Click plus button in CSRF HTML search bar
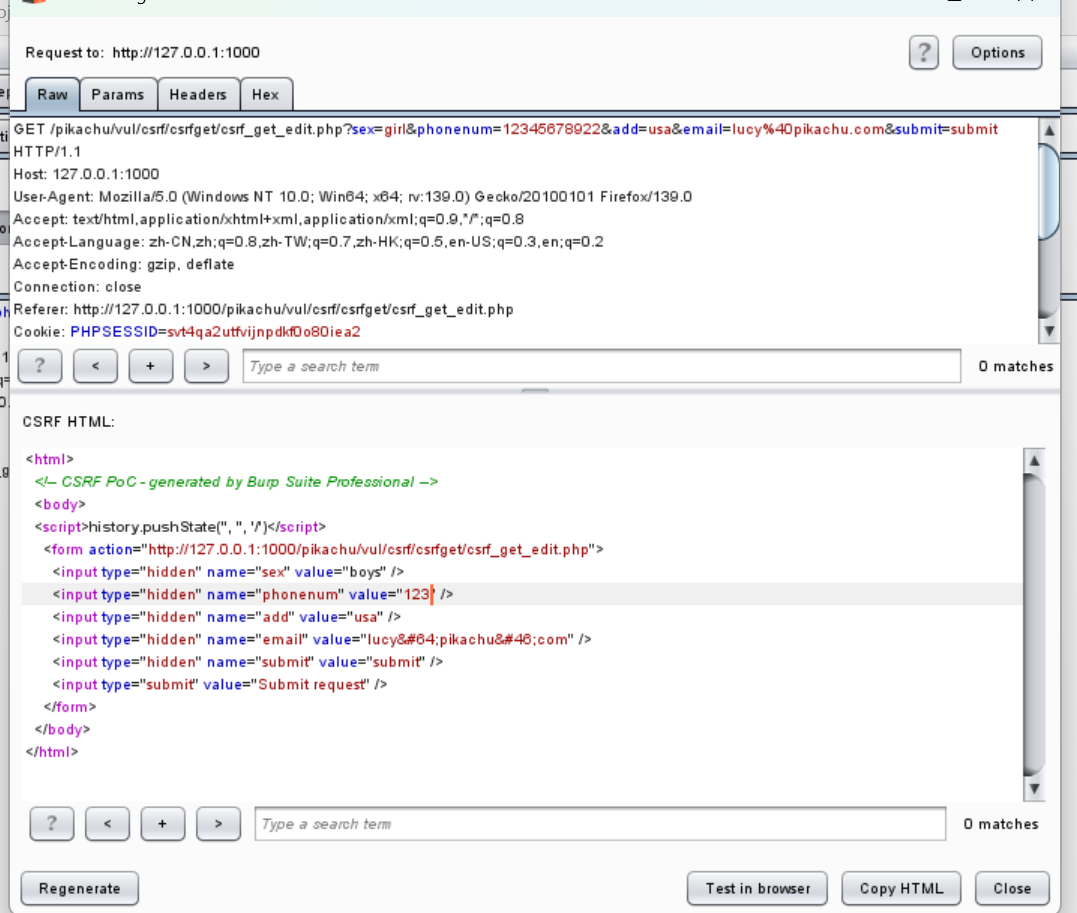 [x=163, y=824]
